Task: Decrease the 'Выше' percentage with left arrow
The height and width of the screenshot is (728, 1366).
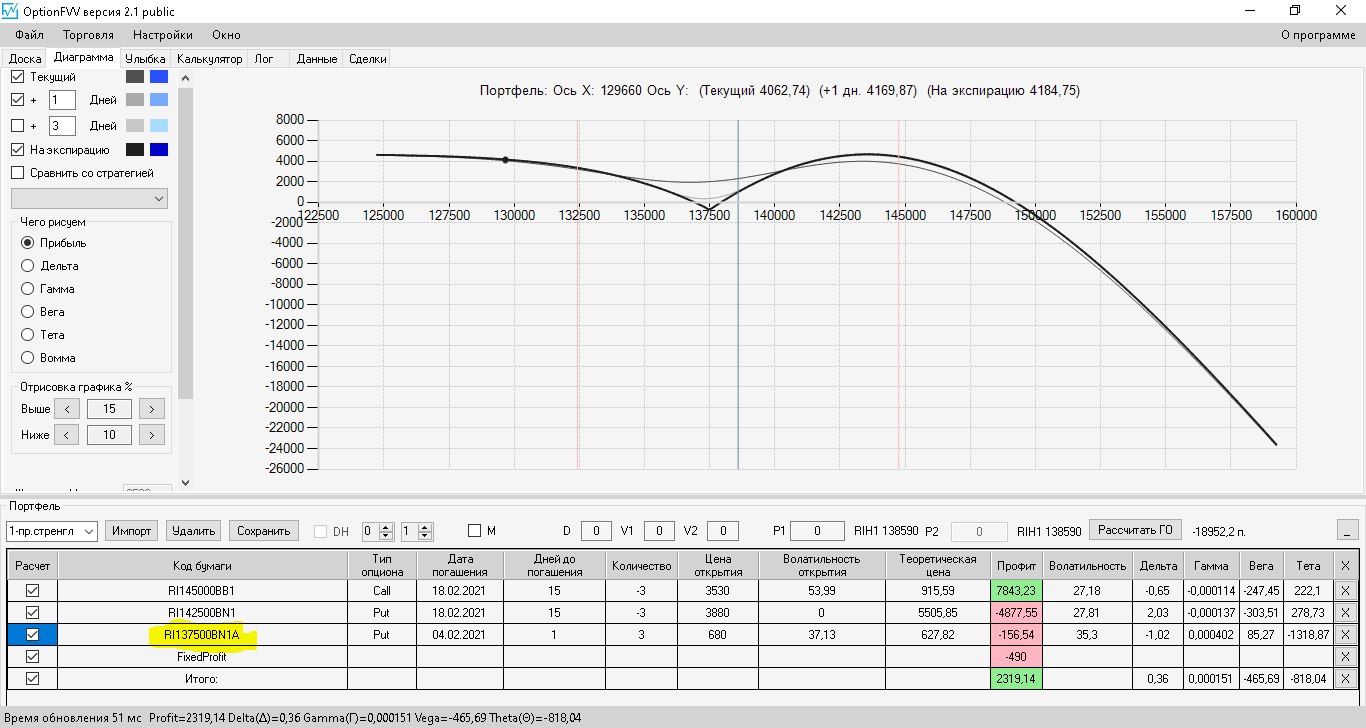Action: tap(66, 408)
